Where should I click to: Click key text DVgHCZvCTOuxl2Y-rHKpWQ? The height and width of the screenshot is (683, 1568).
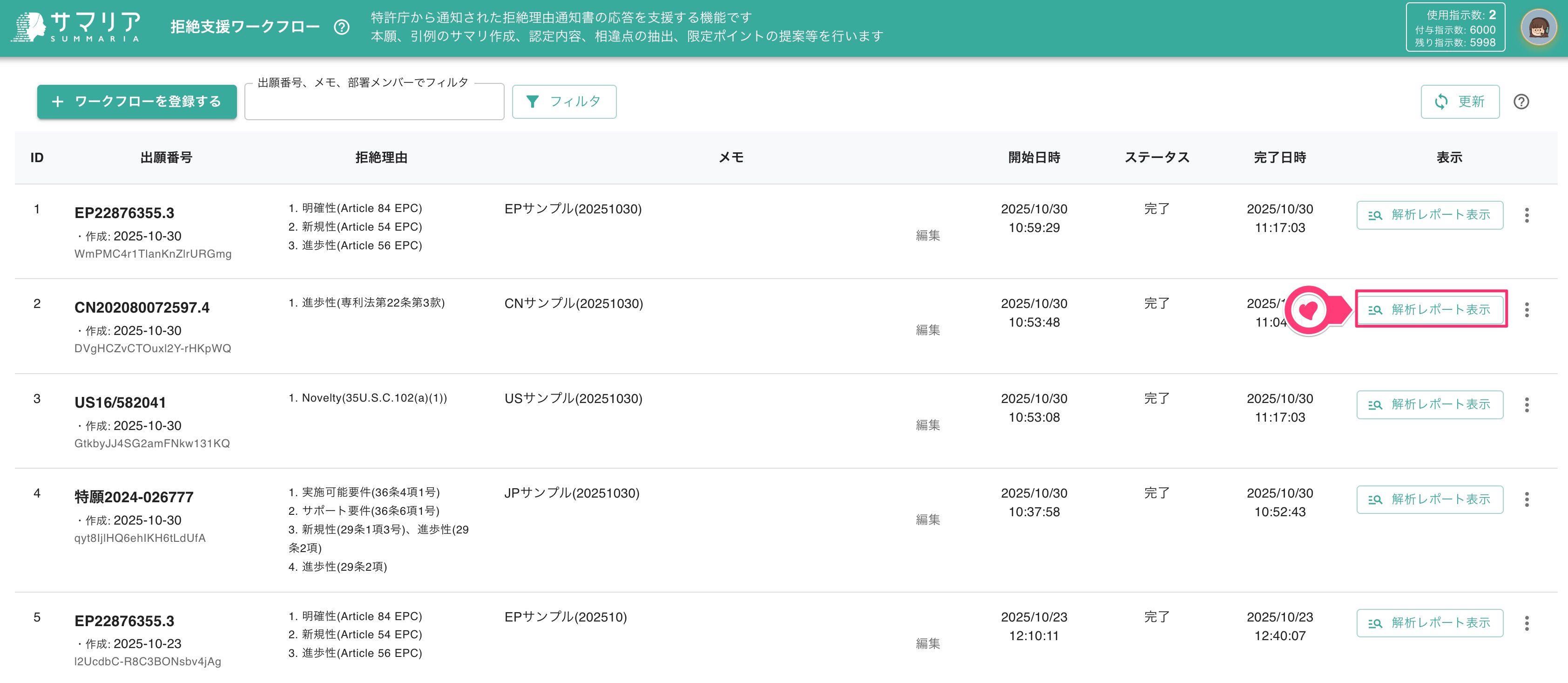[x=153, y=348]
